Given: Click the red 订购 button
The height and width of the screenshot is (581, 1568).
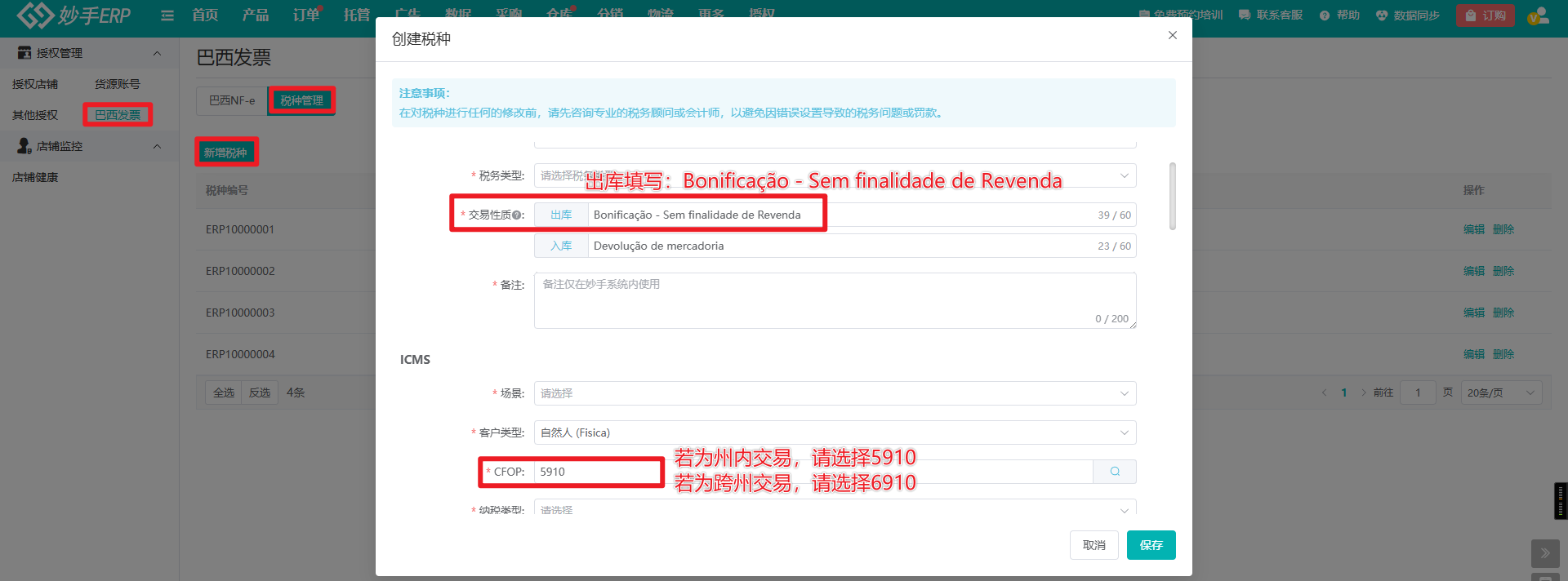Looking at the screenshot, I should 1486,16.
